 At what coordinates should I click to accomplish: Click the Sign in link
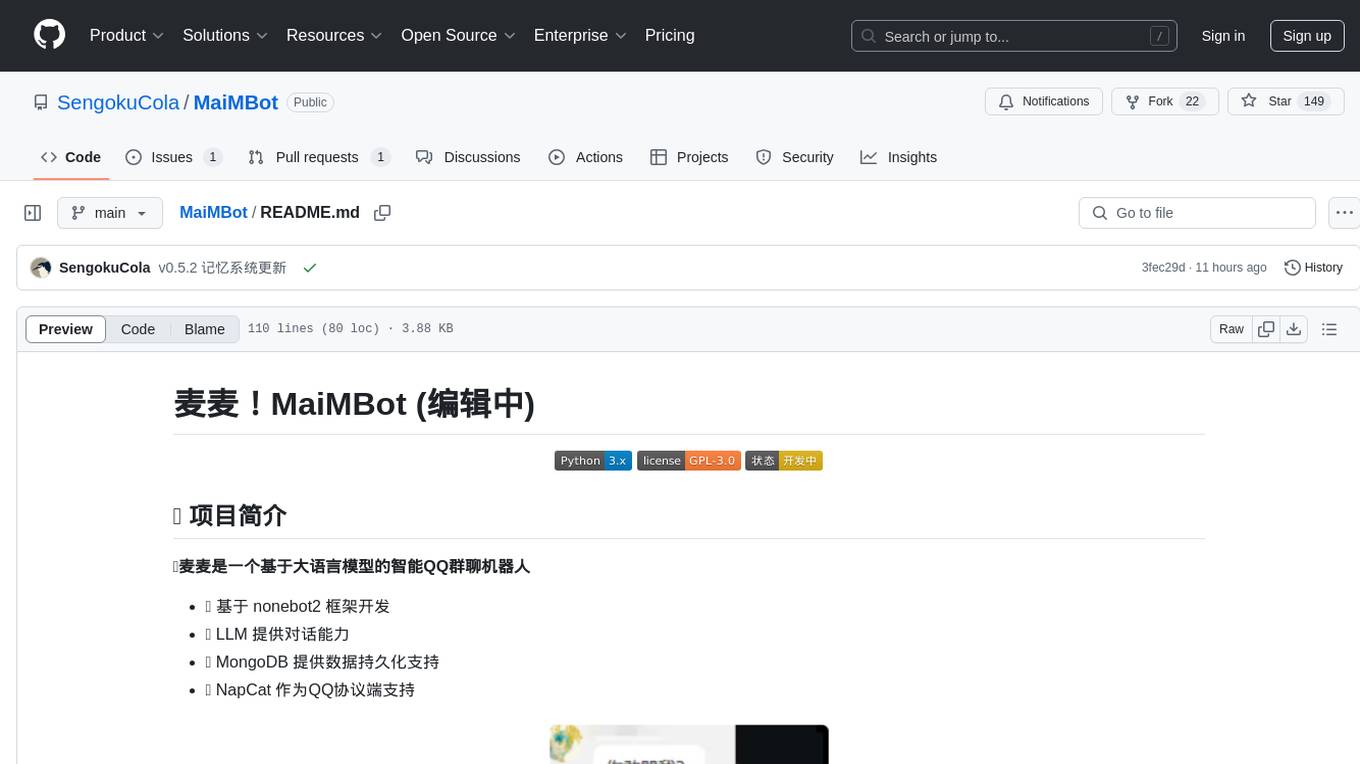(x=1223, y=36)
